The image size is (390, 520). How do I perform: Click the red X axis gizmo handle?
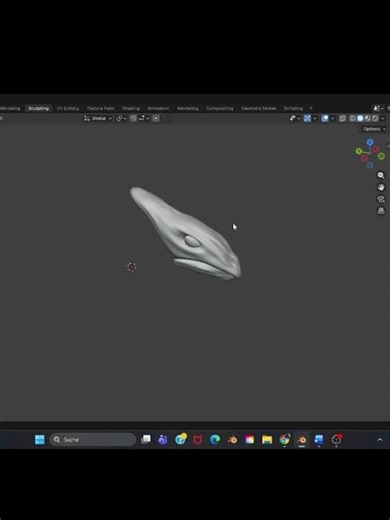pyautogui.click(x=376, y=149)
